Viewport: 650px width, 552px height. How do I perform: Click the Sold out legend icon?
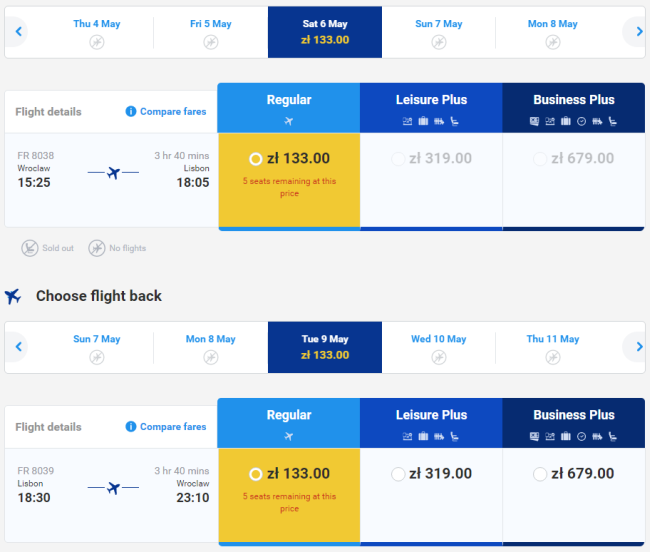(31, 248)
